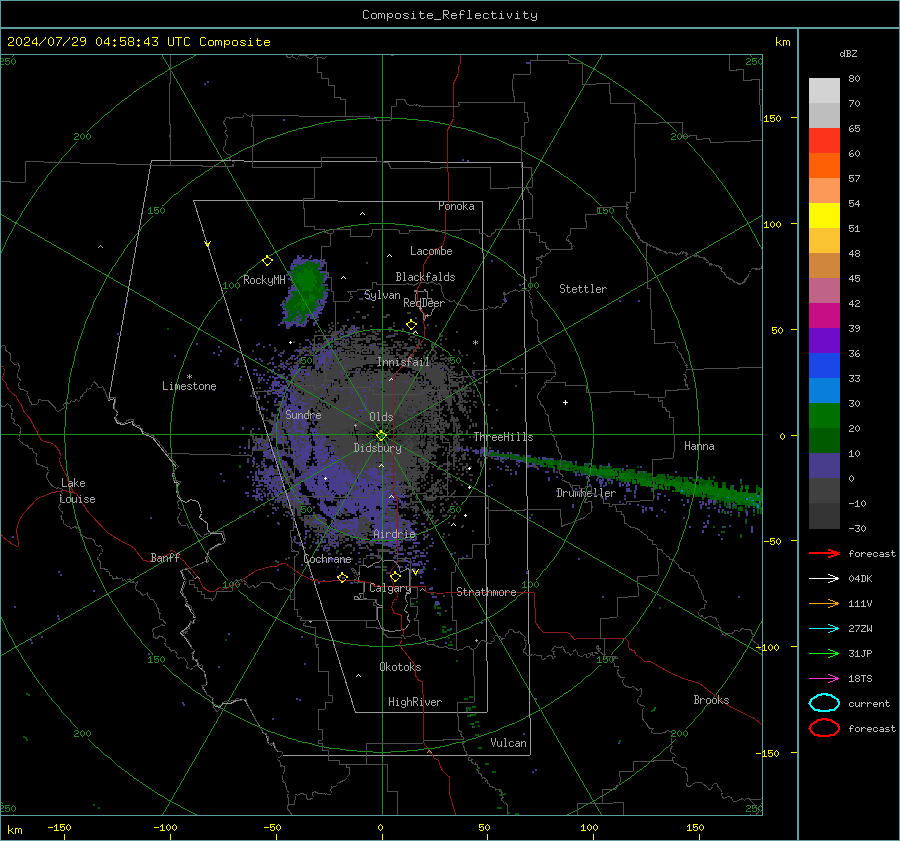The image size is (900, 841).
Task: Select the magenta swatch between 42 and 39 dBZ
Action: tap(824, 316)
